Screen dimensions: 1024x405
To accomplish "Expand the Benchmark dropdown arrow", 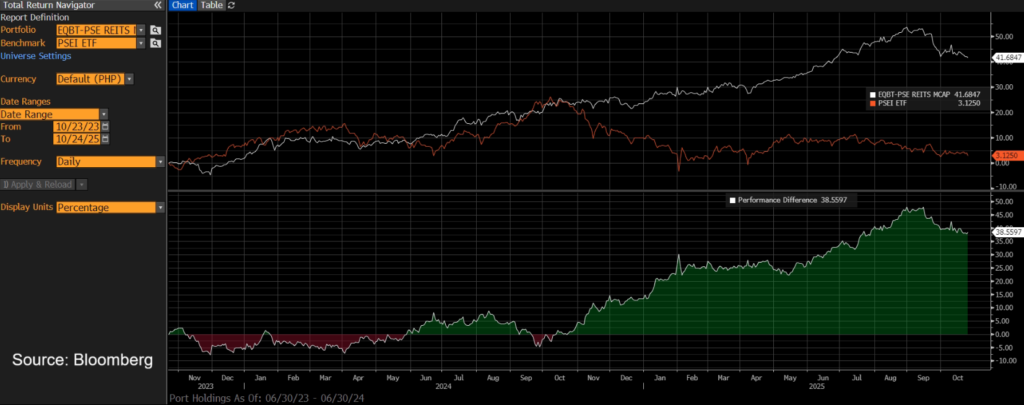I will 141,43.
